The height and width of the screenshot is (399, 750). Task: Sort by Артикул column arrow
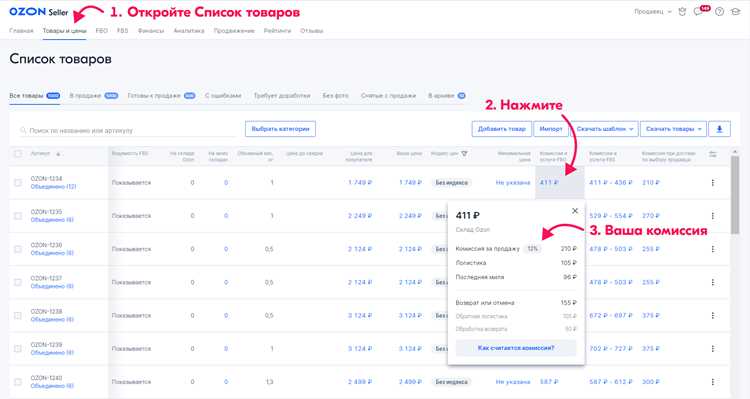[58, 154]
